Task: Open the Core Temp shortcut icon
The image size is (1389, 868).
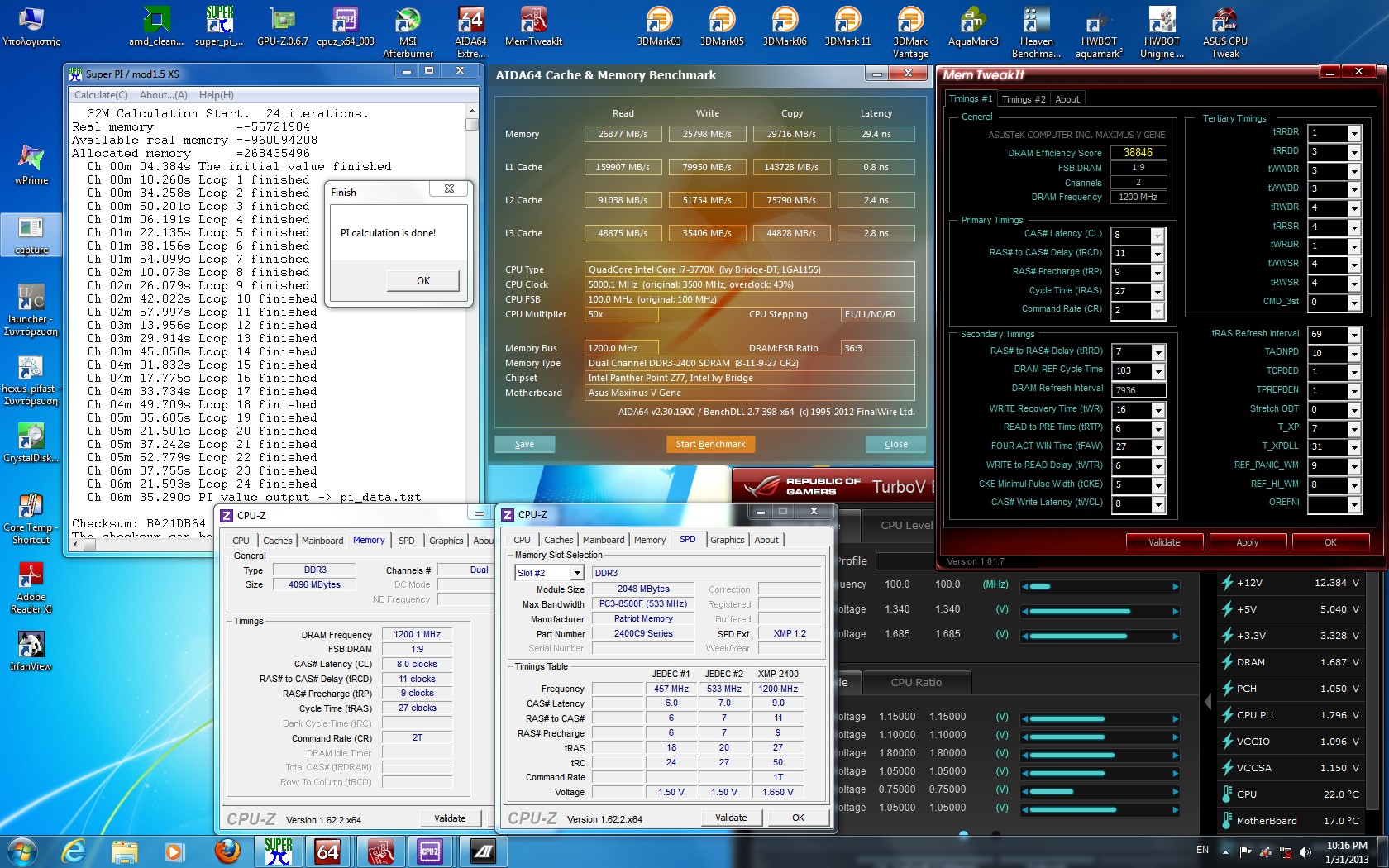Action: (x=31, y=517)
